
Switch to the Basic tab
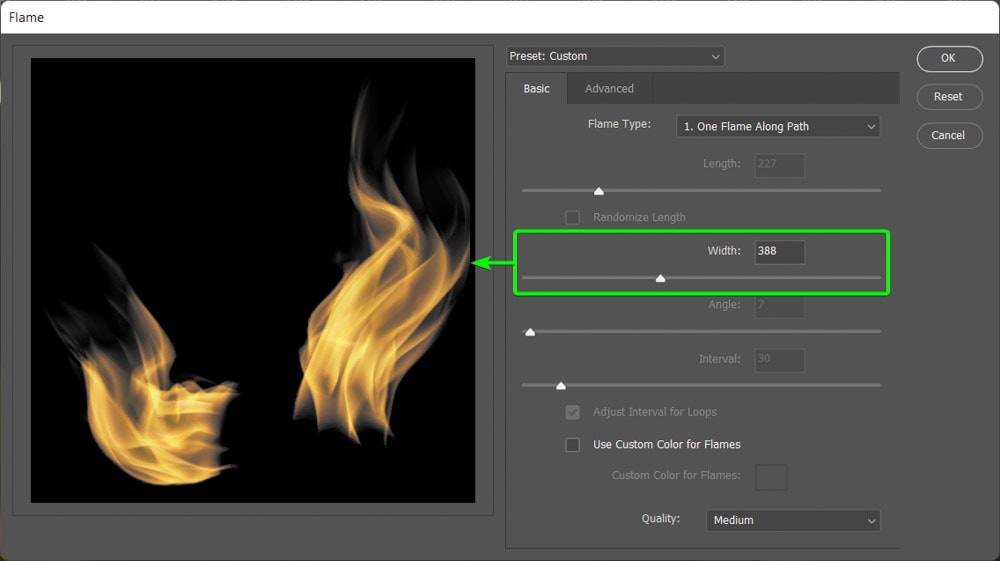[x=537, y=89]
